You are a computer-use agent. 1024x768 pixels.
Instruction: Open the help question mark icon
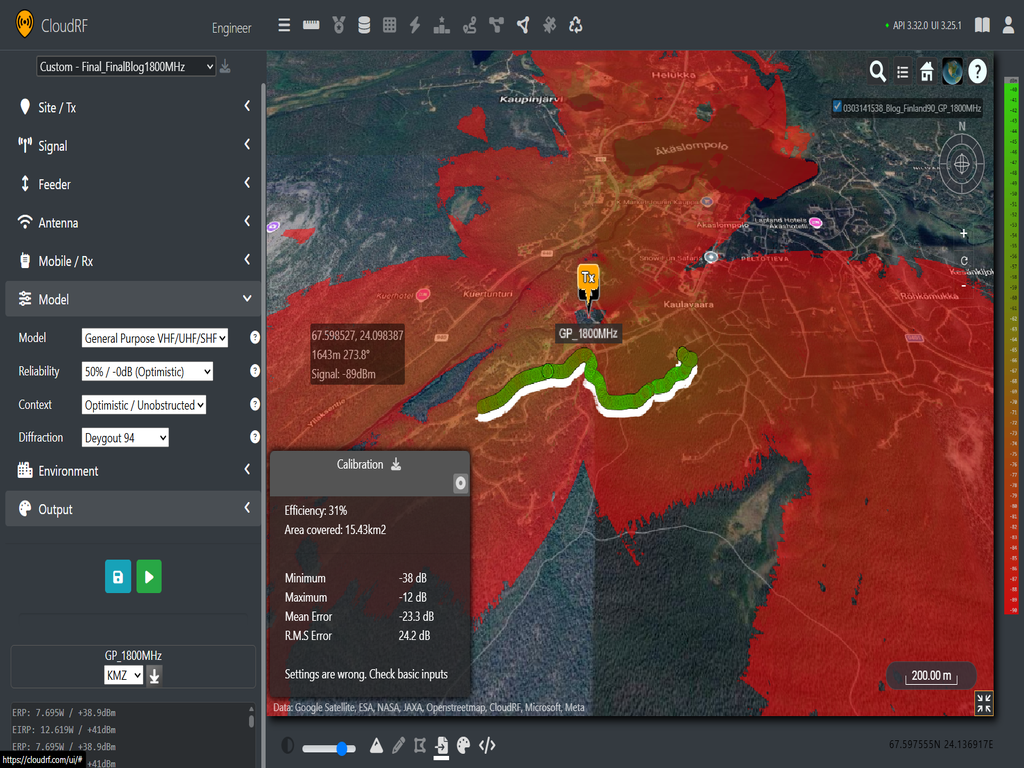coord(977,71)
